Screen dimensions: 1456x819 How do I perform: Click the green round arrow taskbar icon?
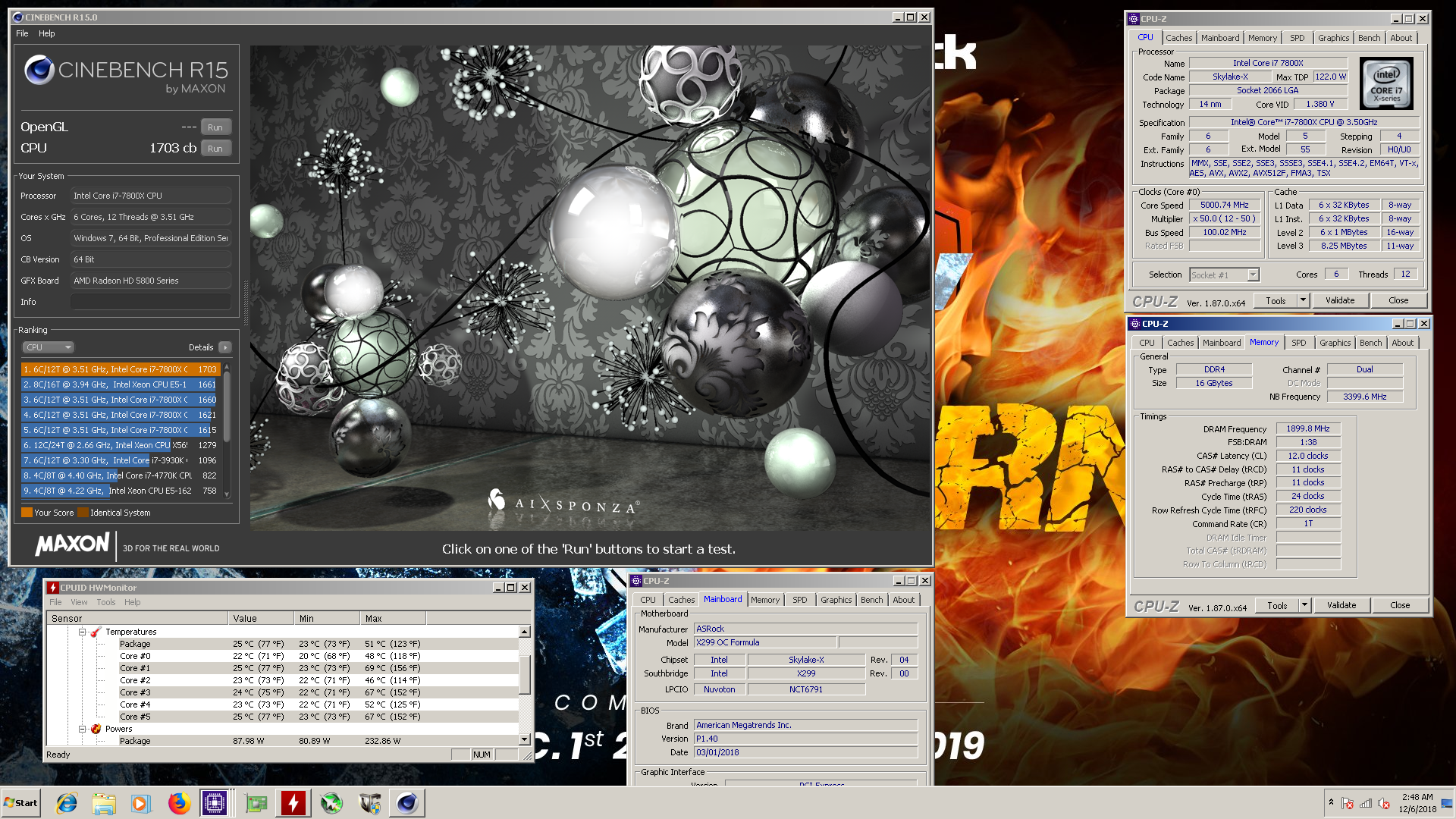(x=331, y=803)
